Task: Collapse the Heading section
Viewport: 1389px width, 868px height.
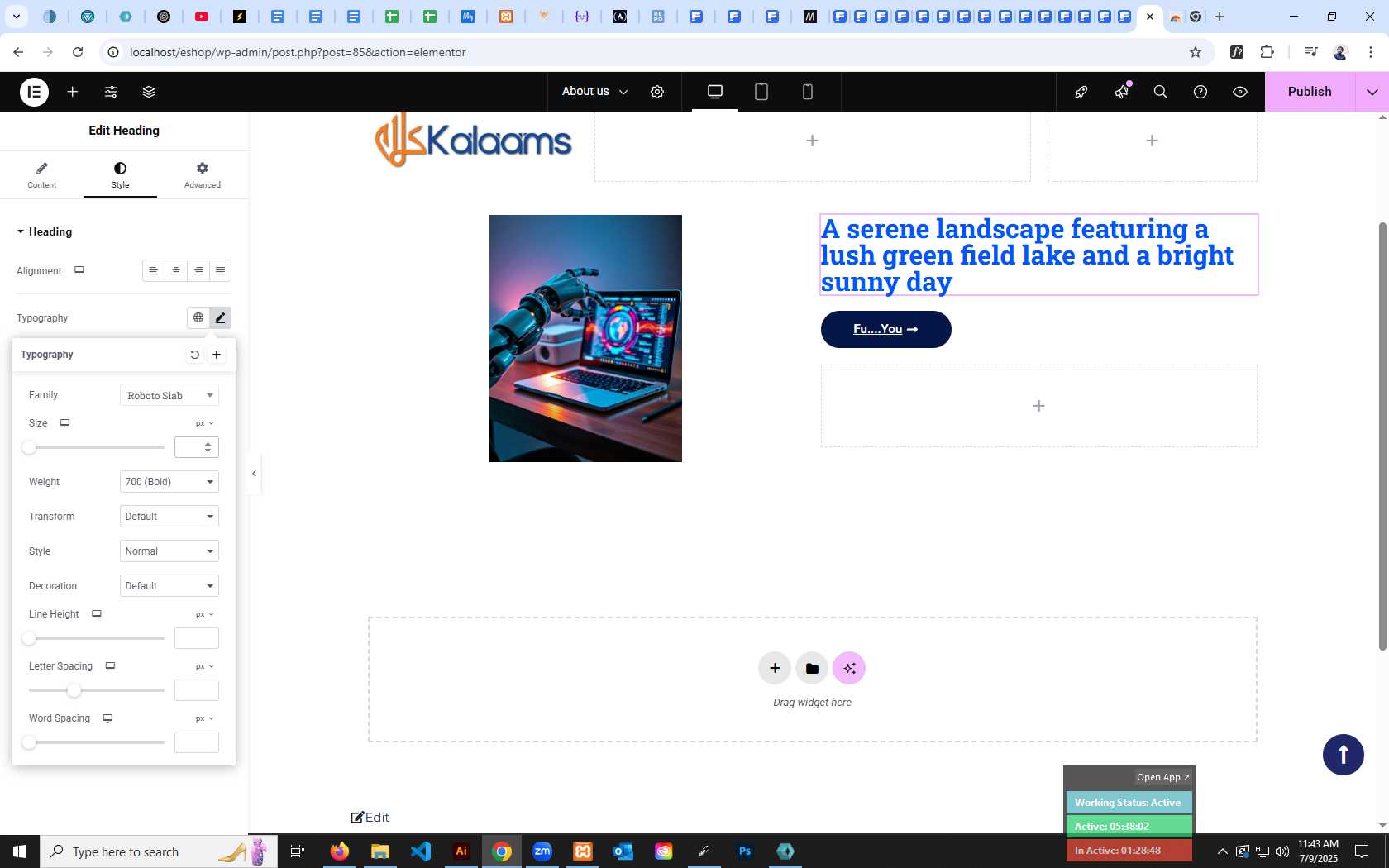Action: pyautogui.click(x=45, y=232)
